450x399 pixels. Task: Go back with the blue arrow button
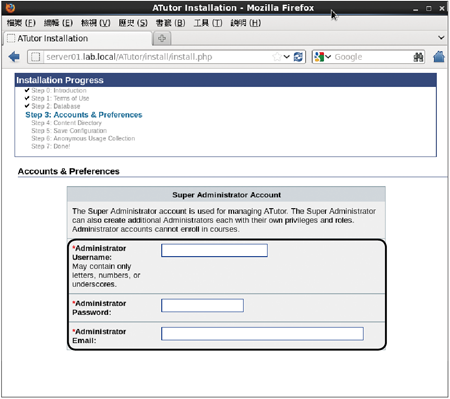[x=14, y=57]
